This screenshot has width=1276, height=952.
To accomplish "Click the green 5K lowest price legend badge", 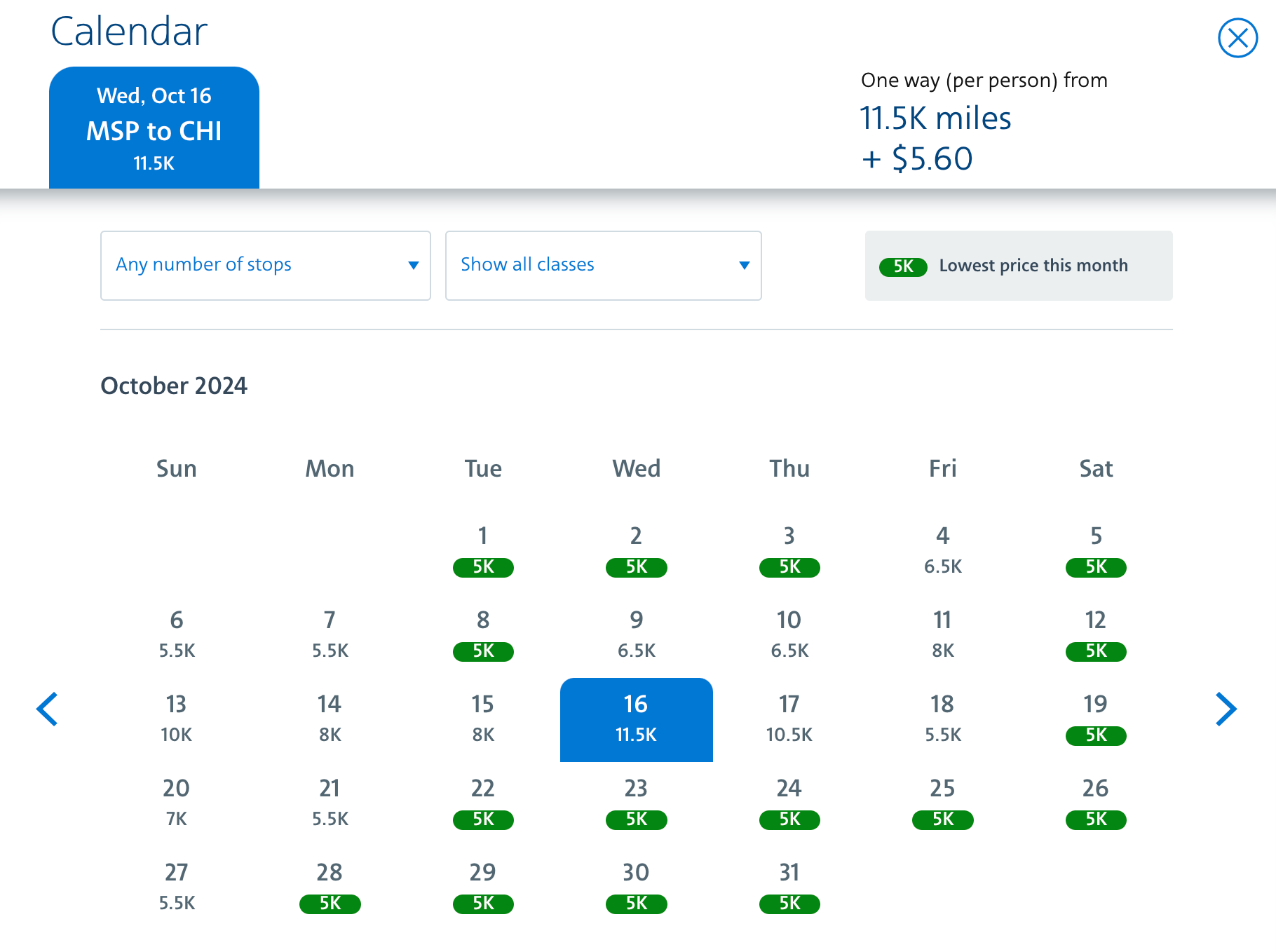I will [903, 266].
